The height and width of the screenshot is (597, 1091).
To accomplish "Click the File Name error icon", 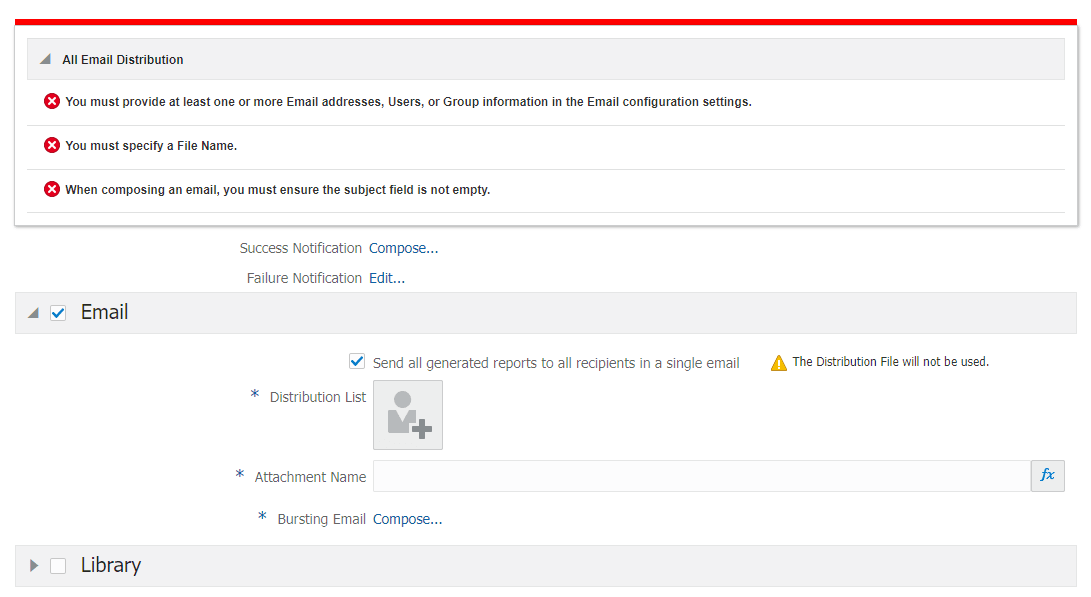I will coord(52,145).
